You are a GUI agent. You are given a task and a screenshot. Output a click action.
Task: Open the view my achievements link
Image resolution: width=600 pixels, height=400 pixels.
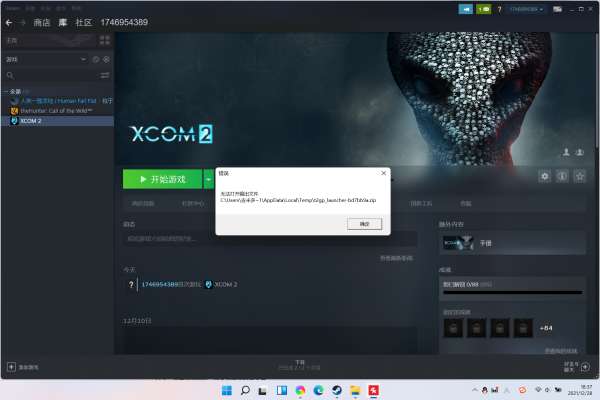pyautogui.click(x=561, y=351)
